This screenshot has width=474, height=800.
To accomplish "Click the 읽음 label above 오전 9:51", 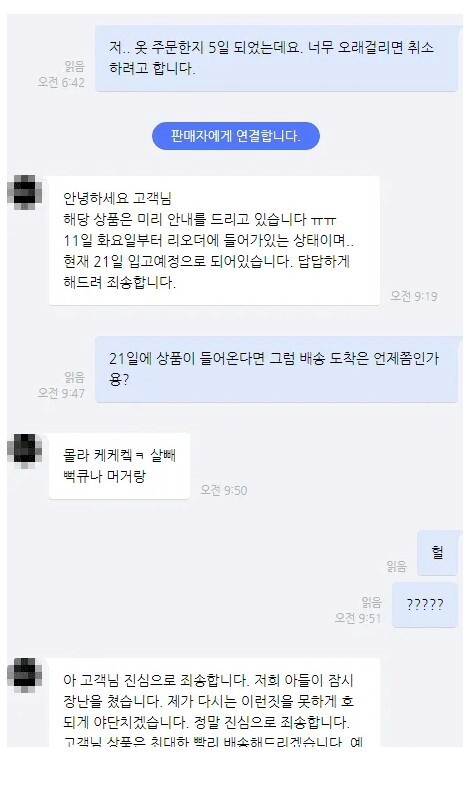I will tap(371, 602).
